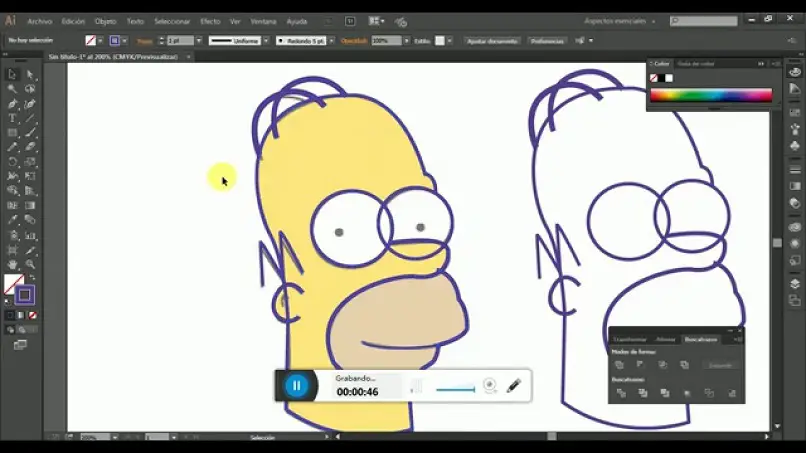The height and width of the screenshot is (453, 806).
Task: Select the Scale tool
Action: [30, 162]
